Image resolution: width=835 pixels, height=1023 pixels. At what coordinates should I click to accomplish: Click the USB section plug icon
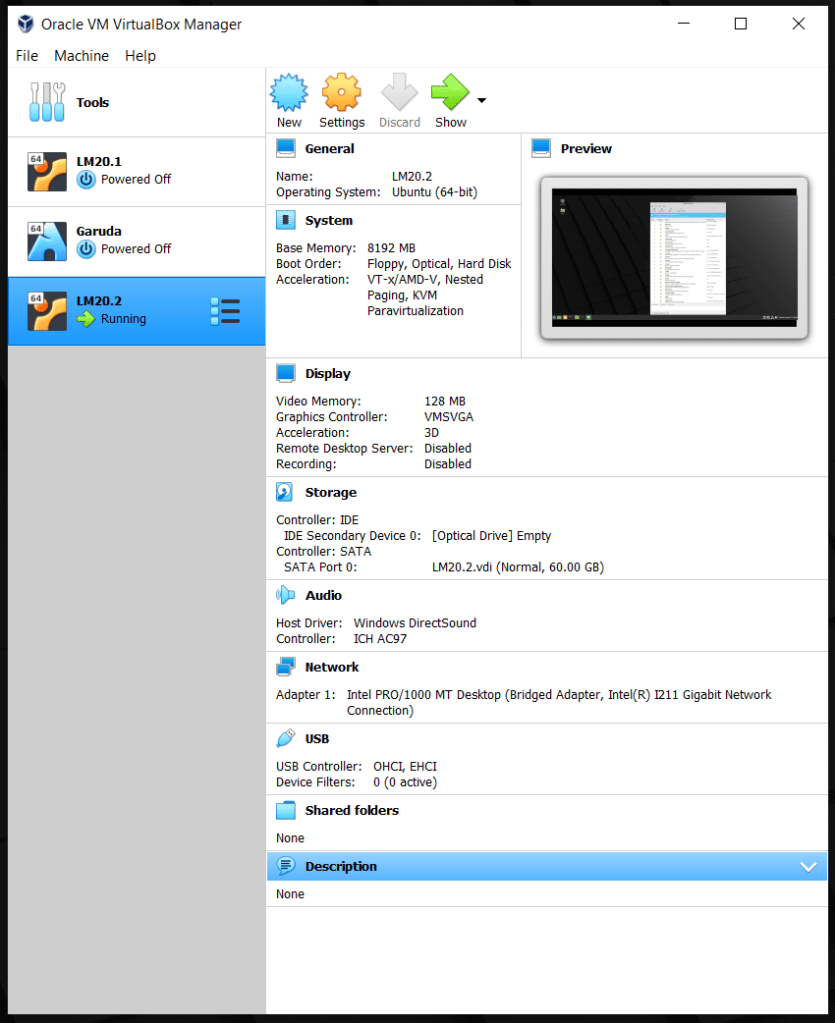point(286,739)
